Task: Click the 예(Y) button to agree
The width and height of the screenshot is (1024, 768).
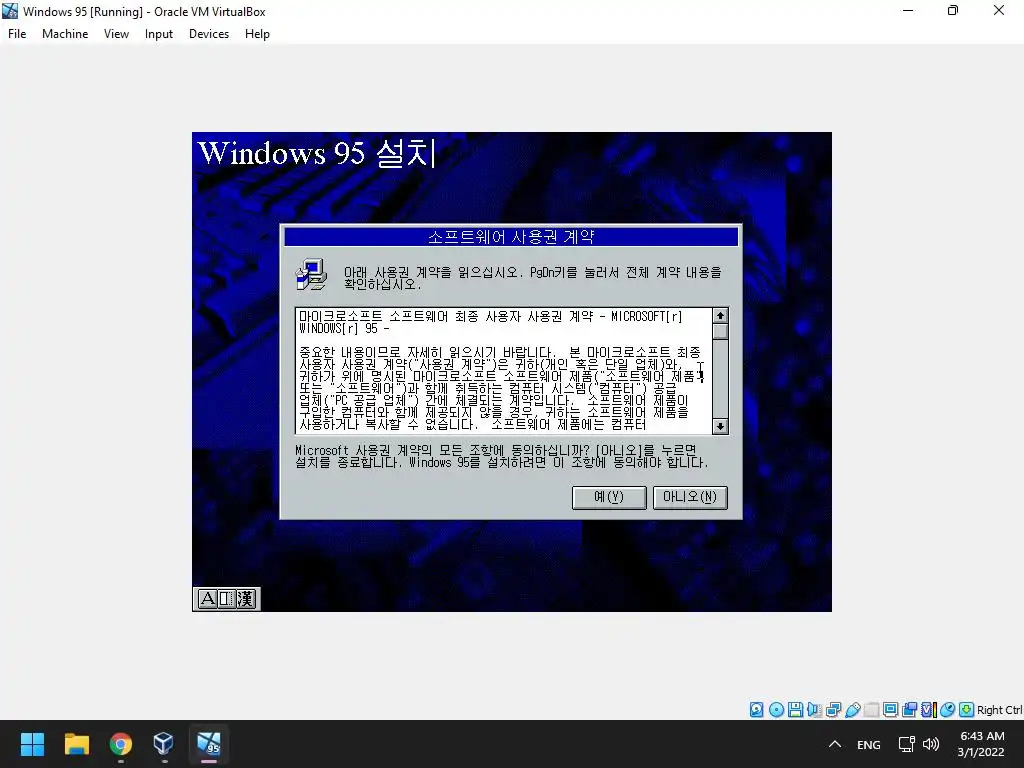Action: [609, 497]
